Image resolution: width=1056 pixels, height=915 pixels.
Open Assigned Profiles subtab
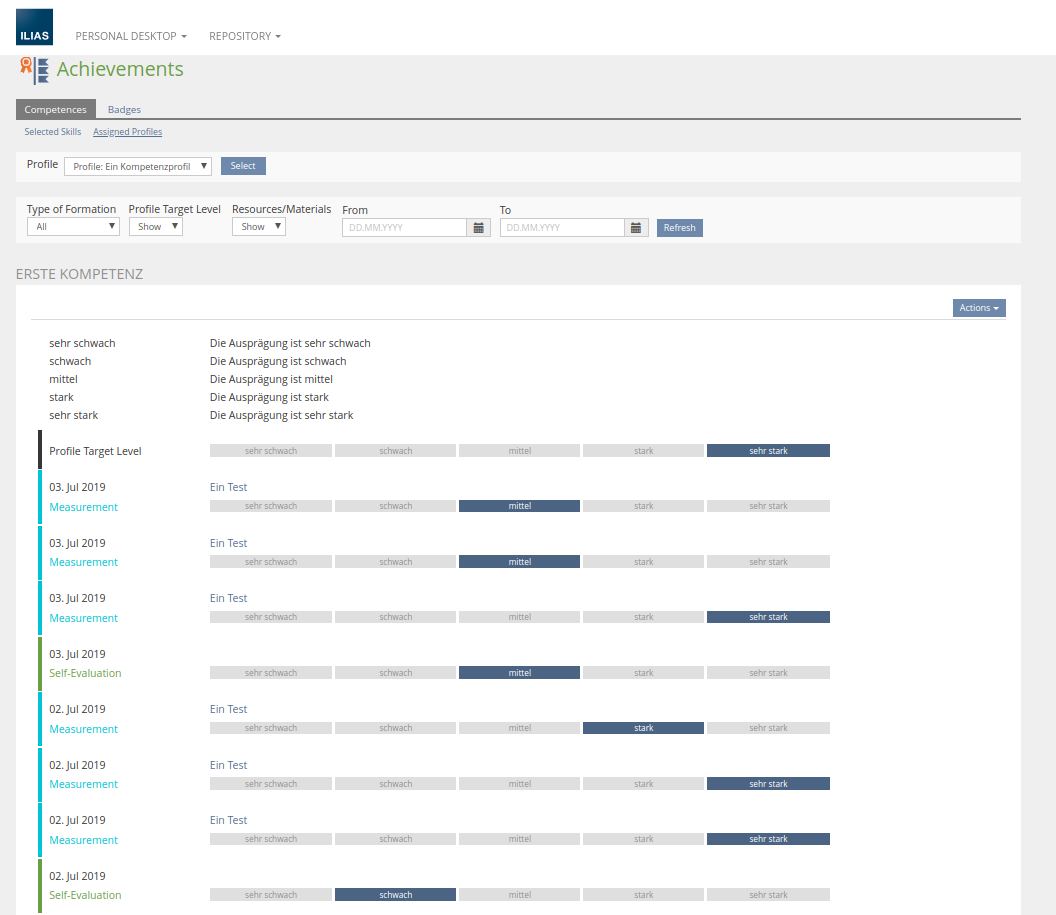click(127, 132)
